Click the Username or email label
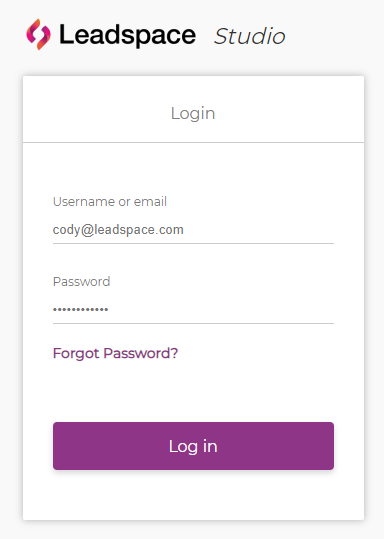 (110, 201)
